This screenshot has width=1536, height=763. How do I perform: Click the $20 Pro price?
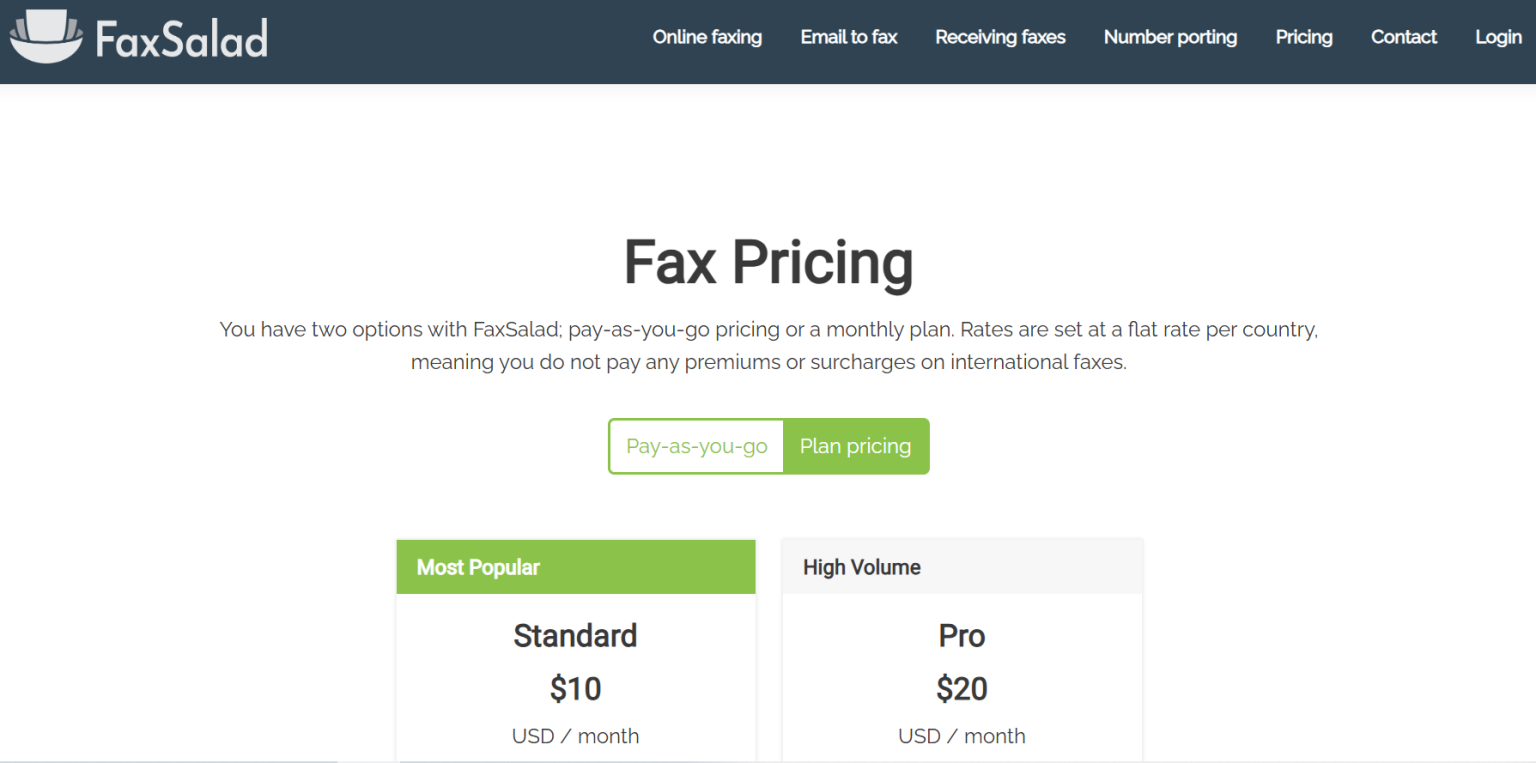click(x=961, y=688)
